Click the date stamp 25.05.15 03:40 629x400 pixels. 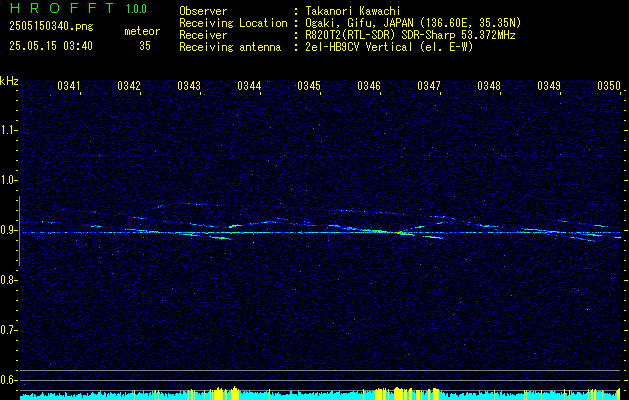point(51,46)
